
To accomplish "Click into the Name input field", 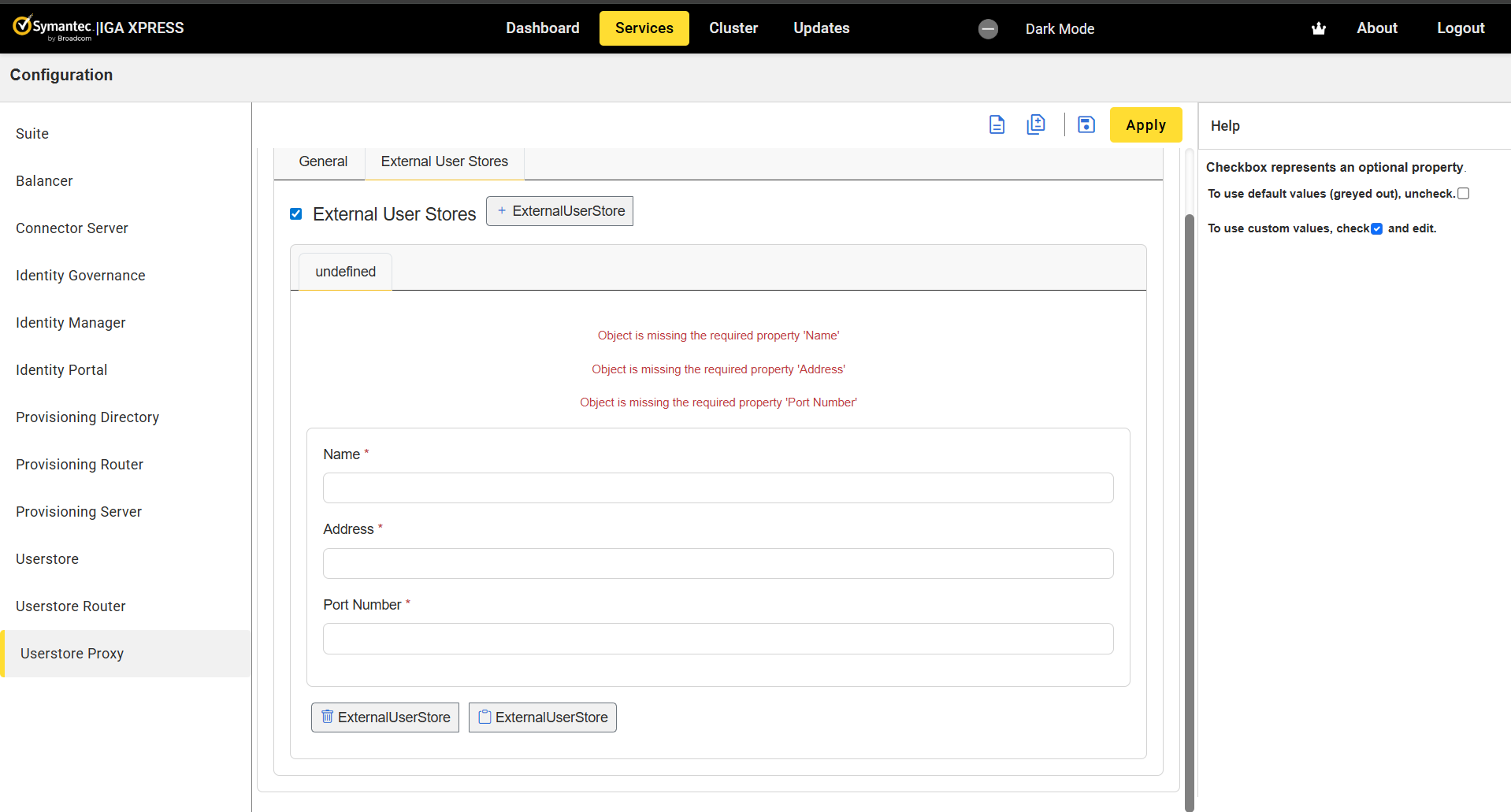I will pyautogui.click(x=718, y=488).
